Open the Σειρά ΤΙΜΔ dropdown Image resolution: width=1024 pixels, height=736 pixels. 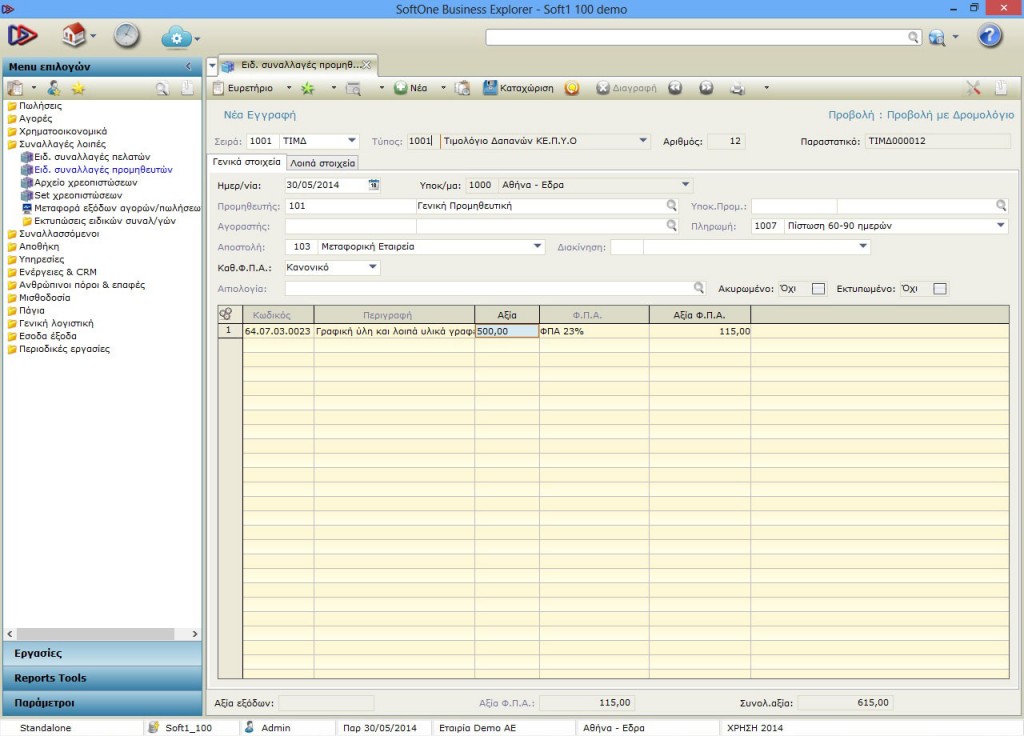(352, 140)
